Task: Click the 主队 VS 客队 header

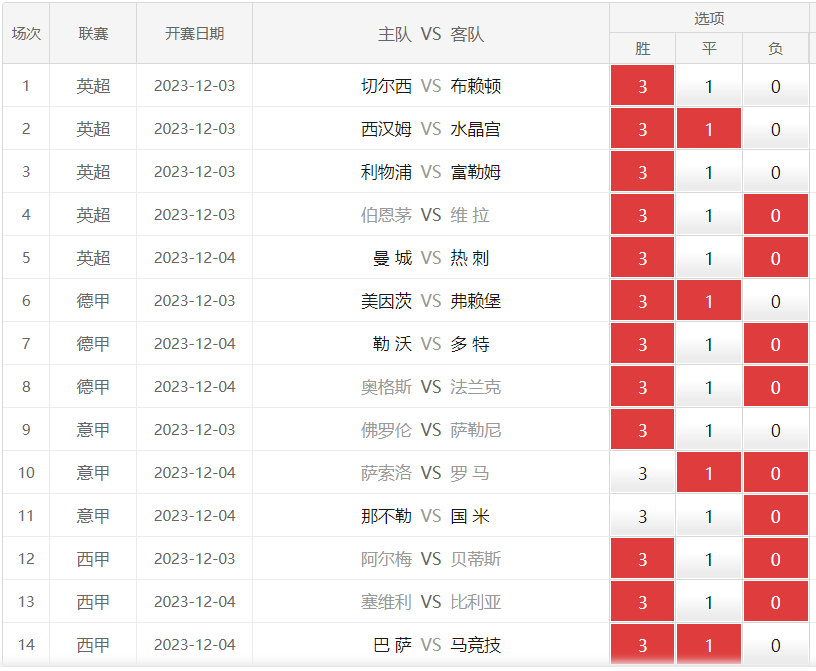Action: (x=431, y=34)
